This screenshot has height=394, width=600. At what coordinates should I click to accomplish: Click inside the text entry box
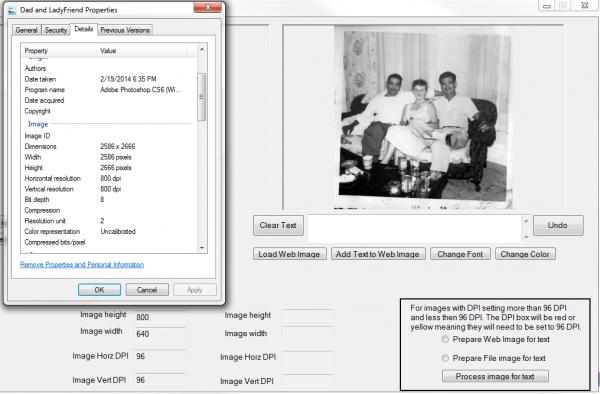pos(414,228)
